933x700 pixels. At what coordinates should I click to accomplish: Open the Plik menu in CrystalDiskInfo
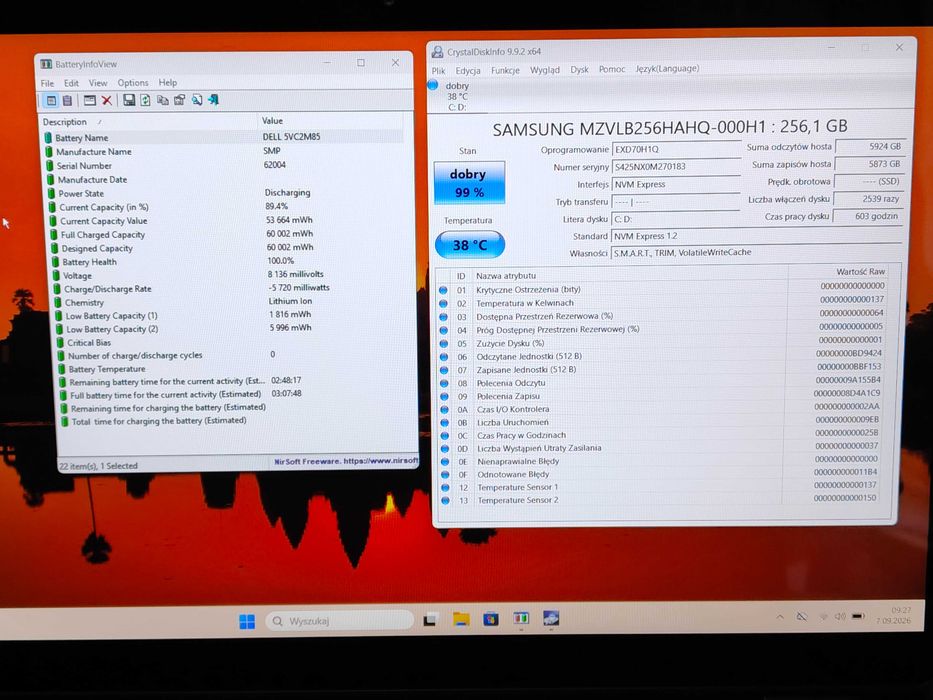click(x=439, y=70)
